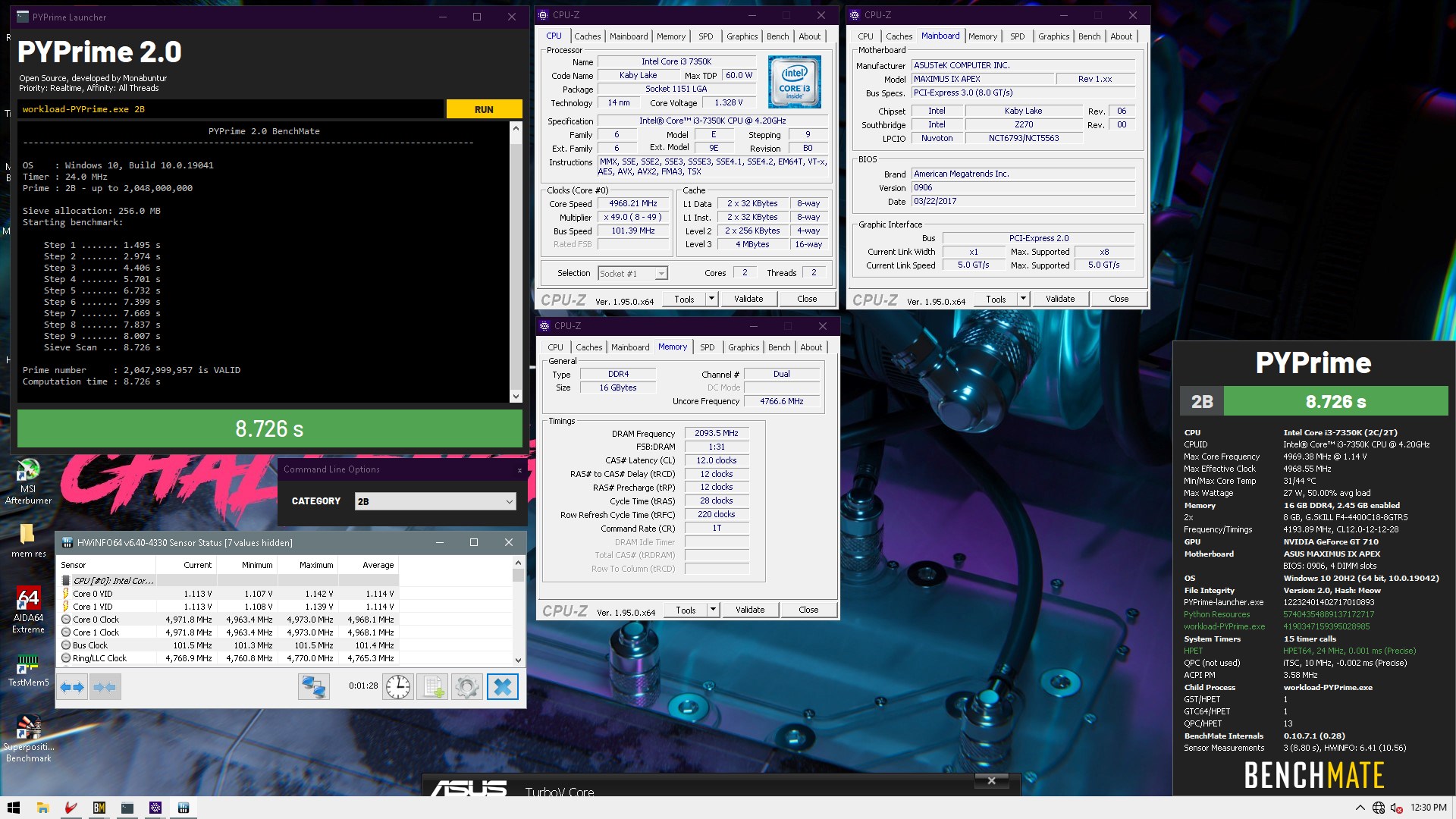
Task: Open Windows Start menu
Action: click(x=14, y=808)
